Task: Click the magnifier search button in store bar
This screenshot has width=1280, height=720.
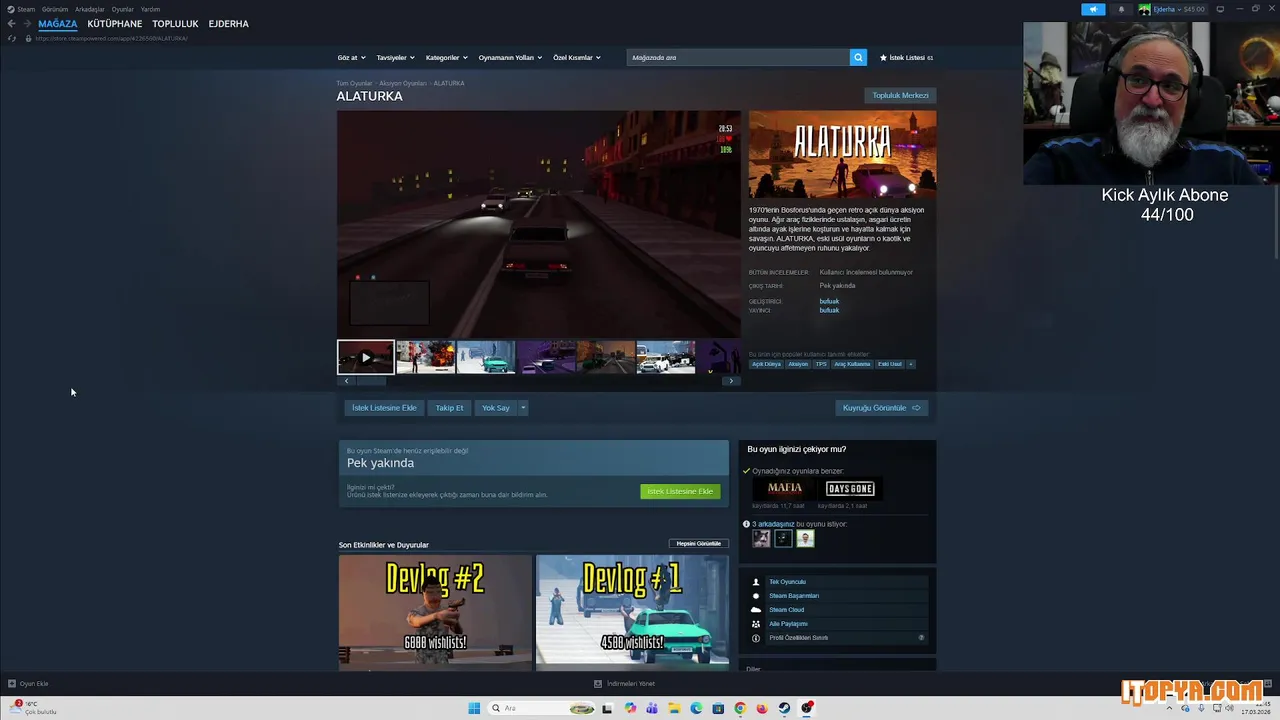Action: click(x=858, y=58)
